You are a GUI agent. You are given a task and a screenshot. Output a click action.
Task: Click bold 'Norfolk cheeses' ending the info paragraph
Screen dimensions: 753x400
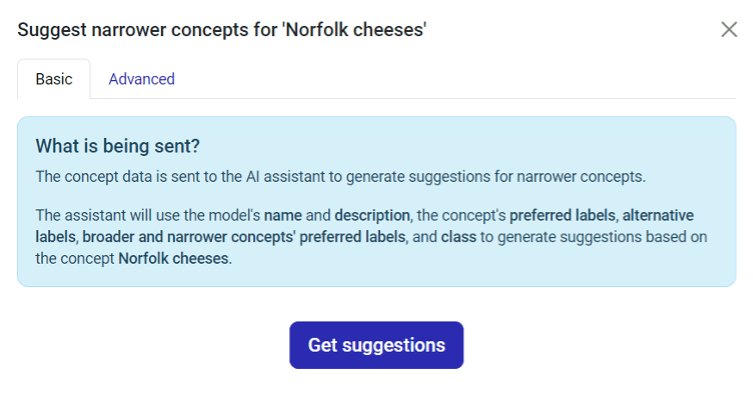[x=174, y=259]
